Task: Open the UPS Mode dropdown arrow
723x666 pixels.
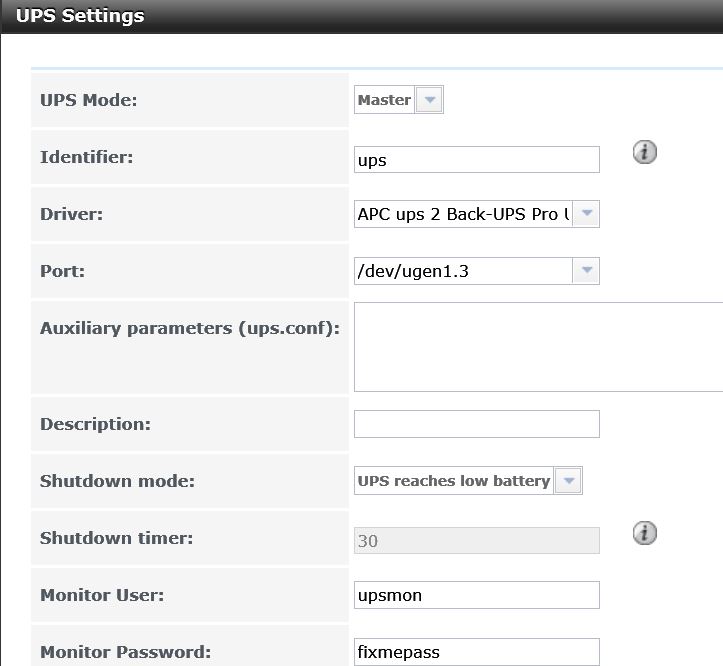Action: click(429, 100)
